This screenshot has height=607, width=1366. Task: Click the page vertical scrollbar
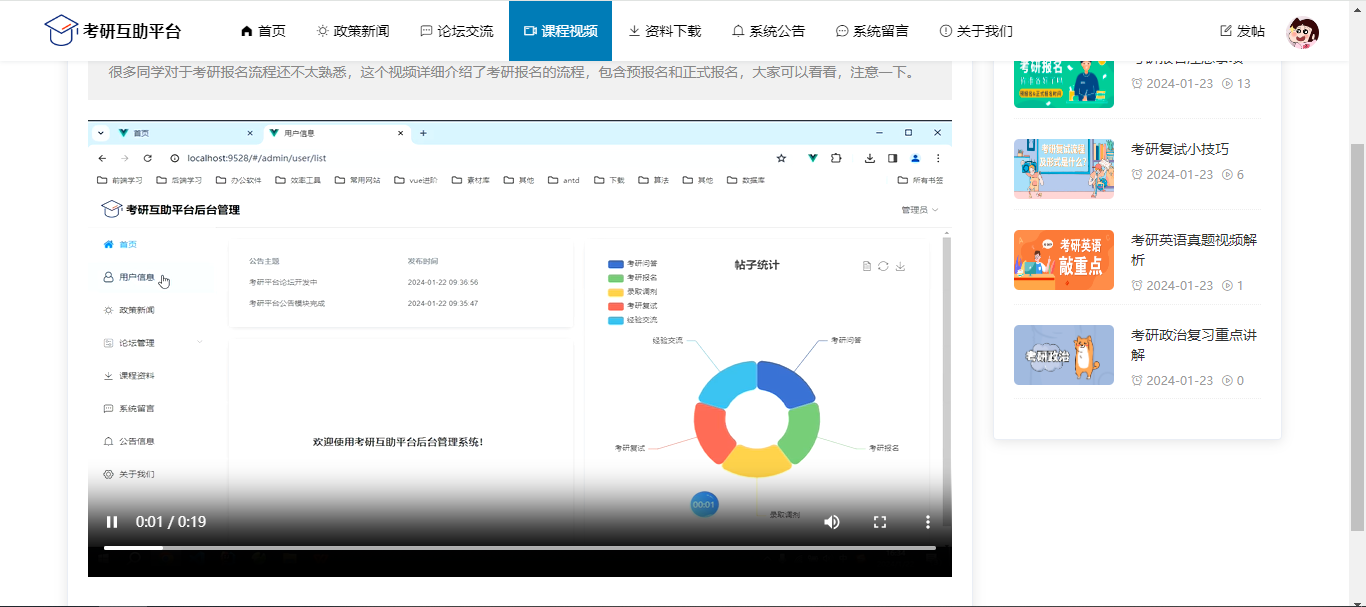coord(1357,330)
